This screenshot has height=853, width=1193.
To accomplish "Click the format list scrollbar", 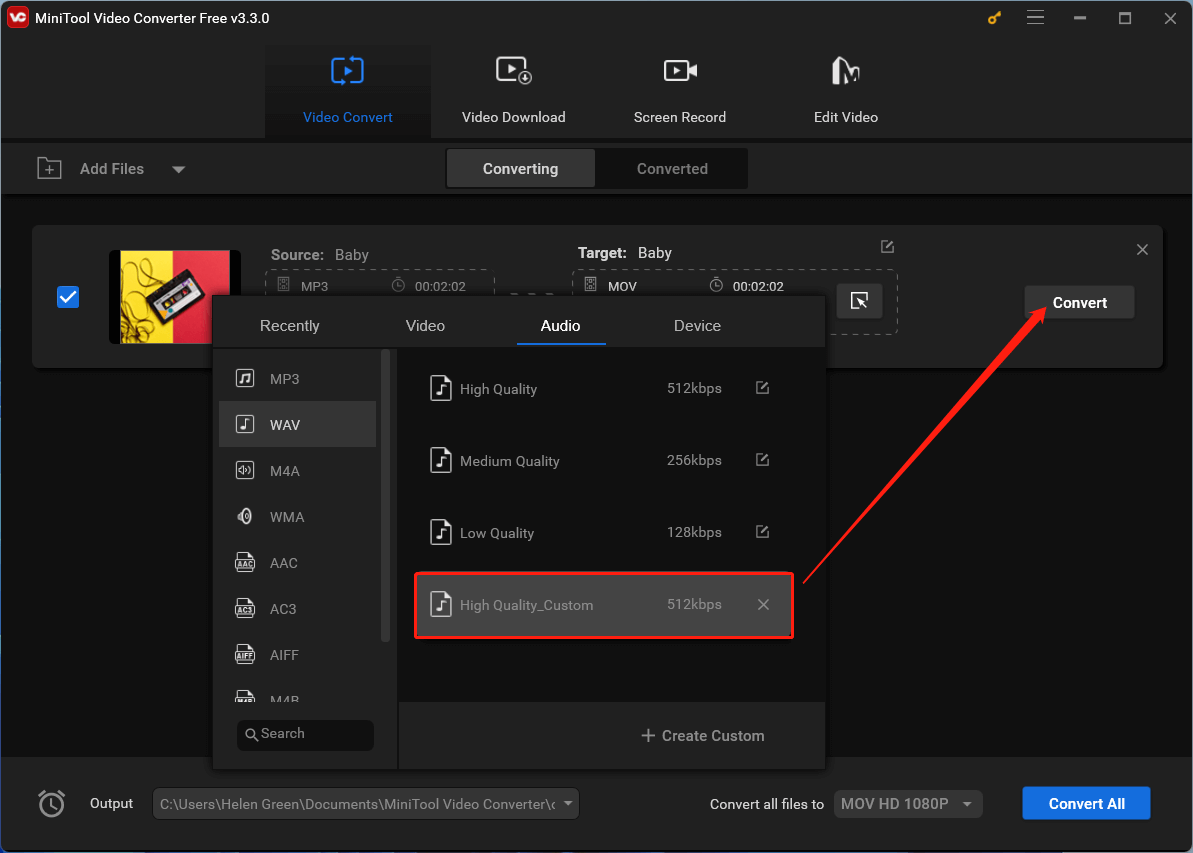I will click(385, 495).
